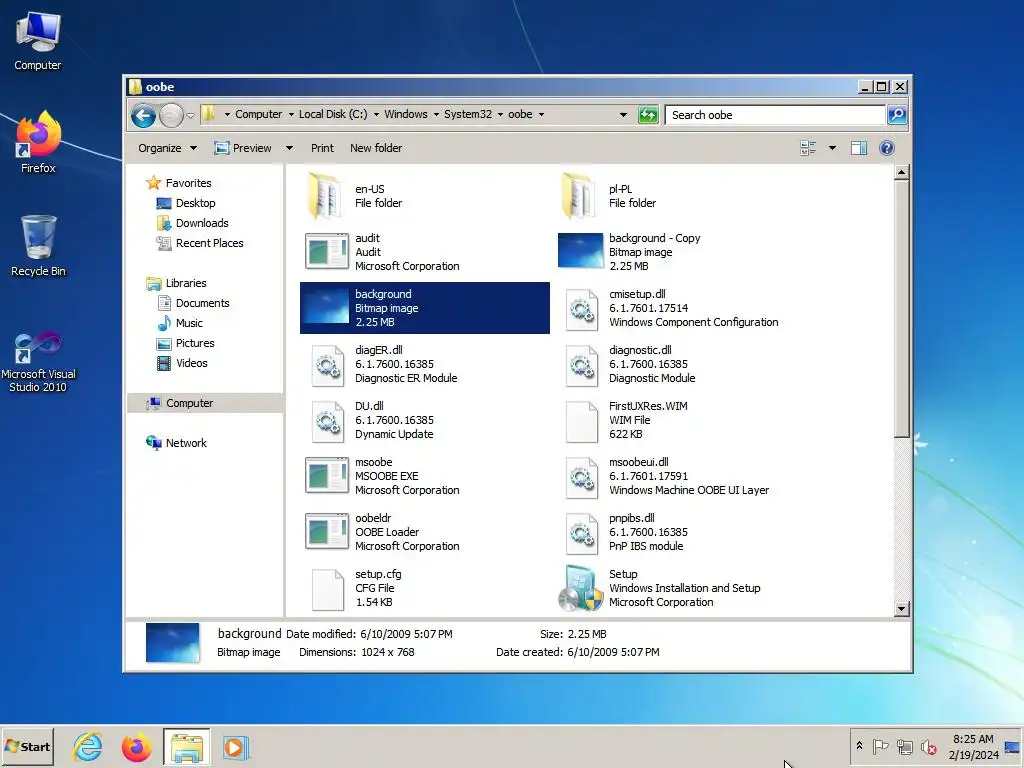Screen dimensions: 1024x768
Task: Select the cmisetup.dll file icon
Action: point(581,309)
